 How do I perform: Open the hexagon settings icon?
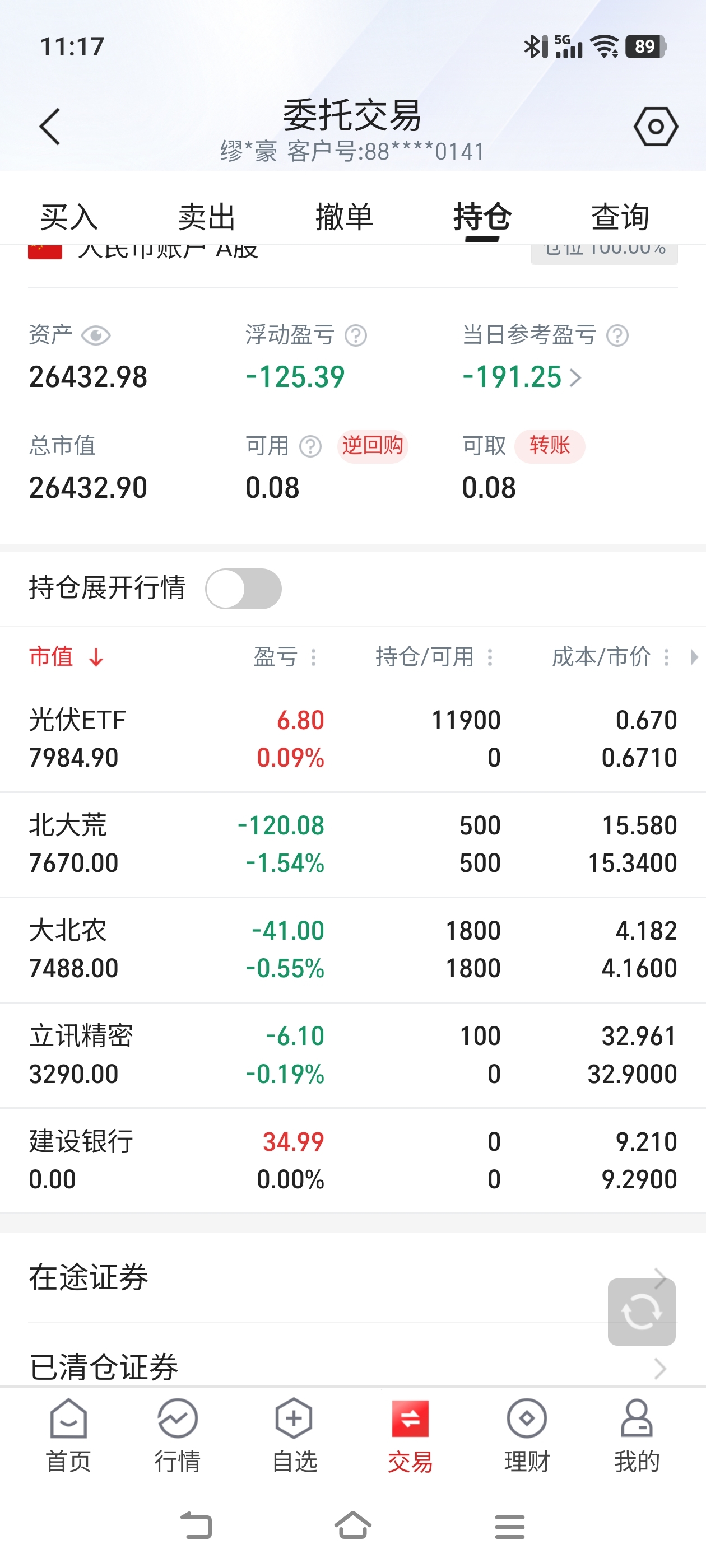point(656,127)
